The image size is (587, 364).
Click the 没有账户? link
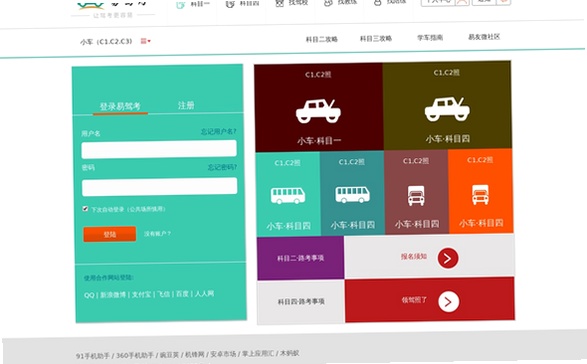tap(158, 234)
